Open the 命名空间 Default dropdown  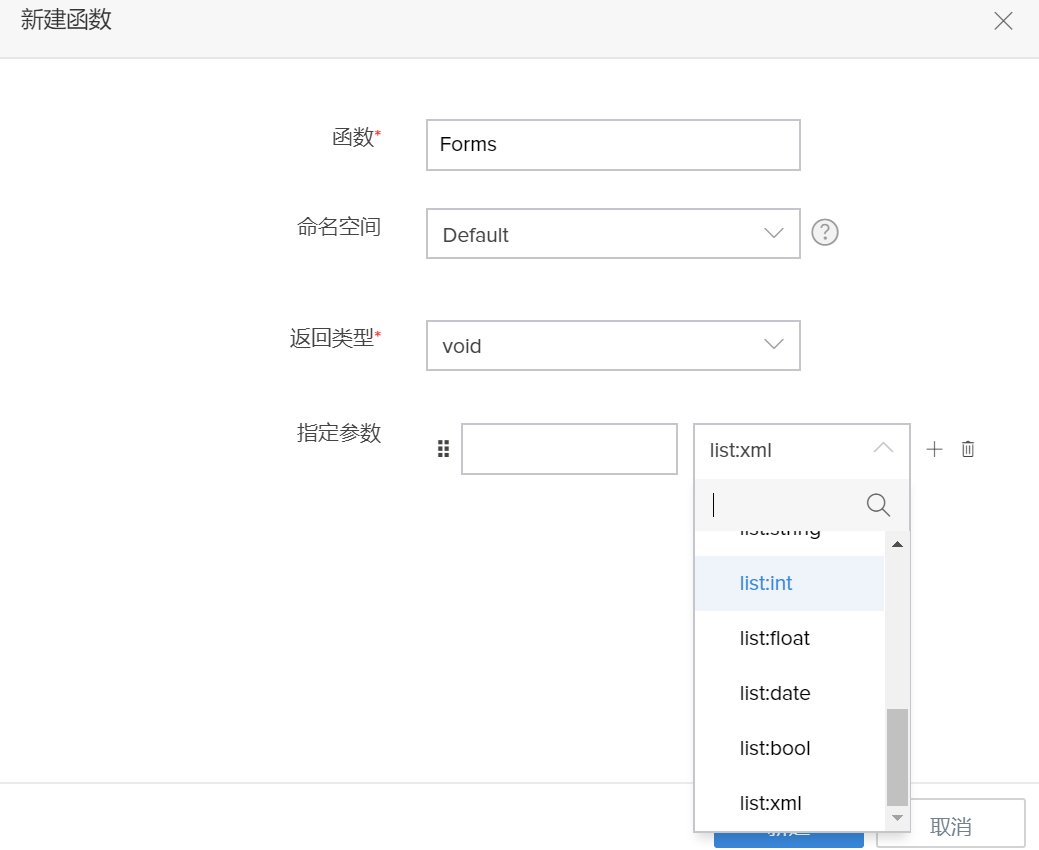613,234
